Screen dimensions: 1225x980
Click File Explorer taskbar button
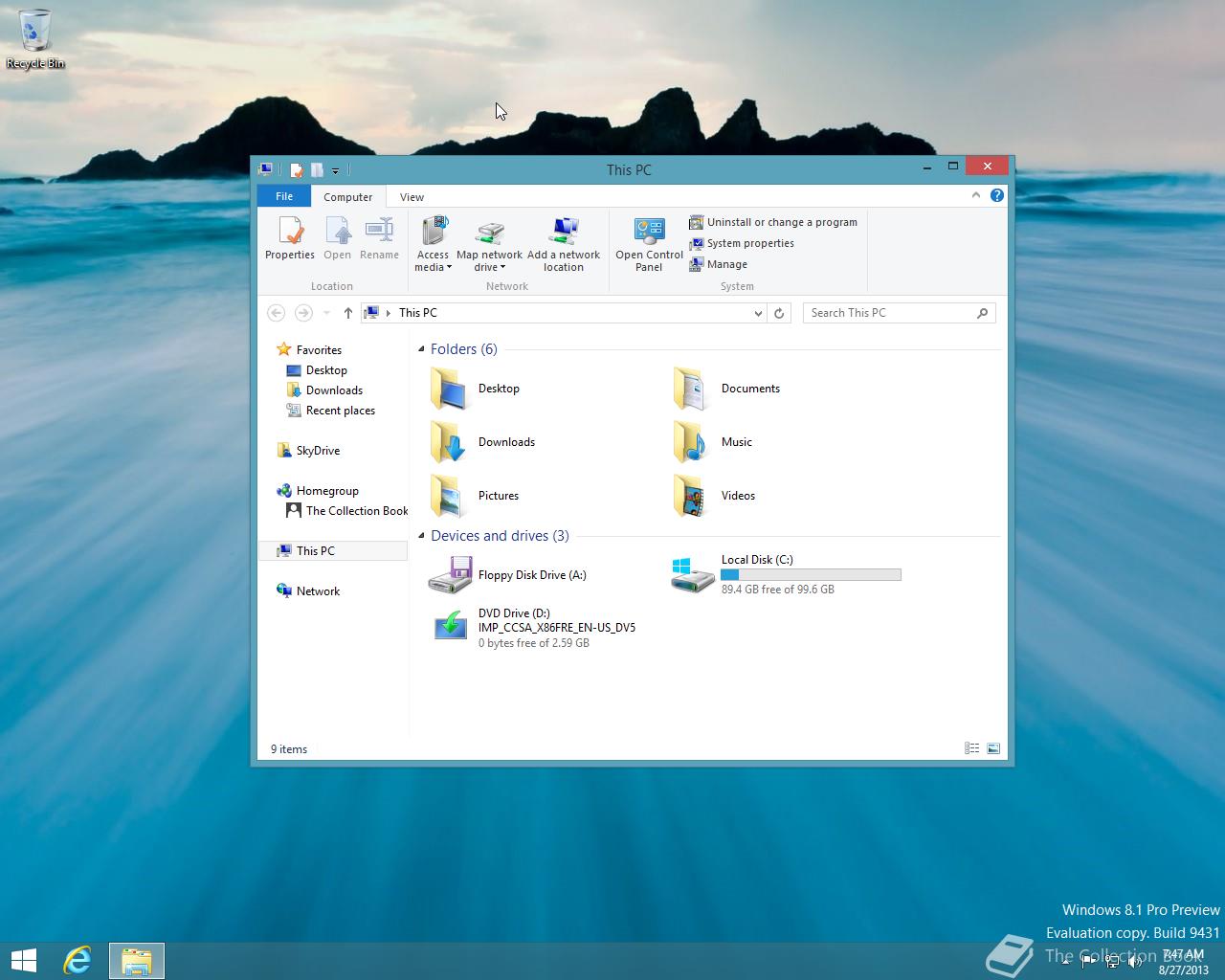pos(137,961)
